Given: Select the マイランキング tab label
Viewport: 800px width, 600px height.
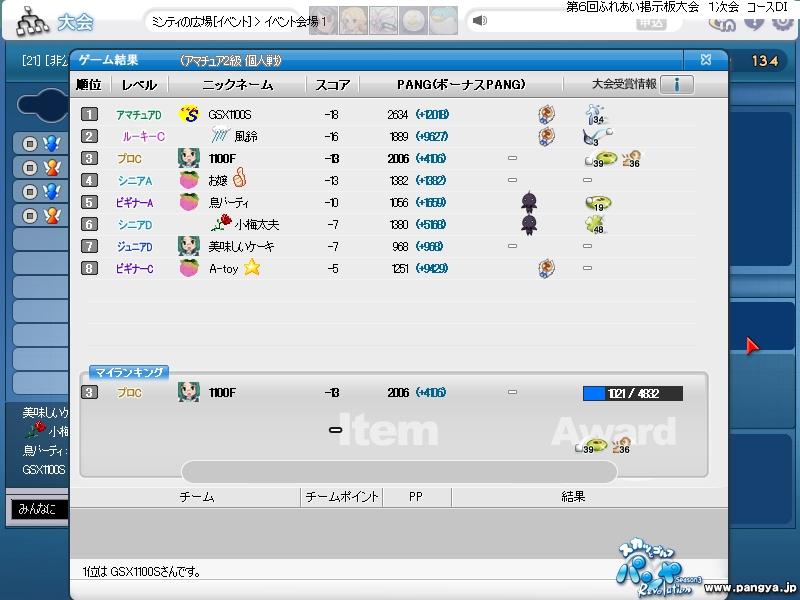Looking at the screenshot, I should coord(128,372).
